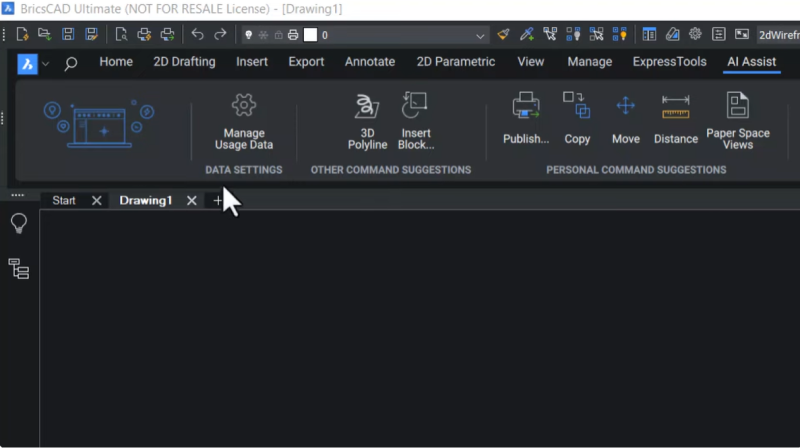Select the AI Assist tab

(x=752, y=62)
